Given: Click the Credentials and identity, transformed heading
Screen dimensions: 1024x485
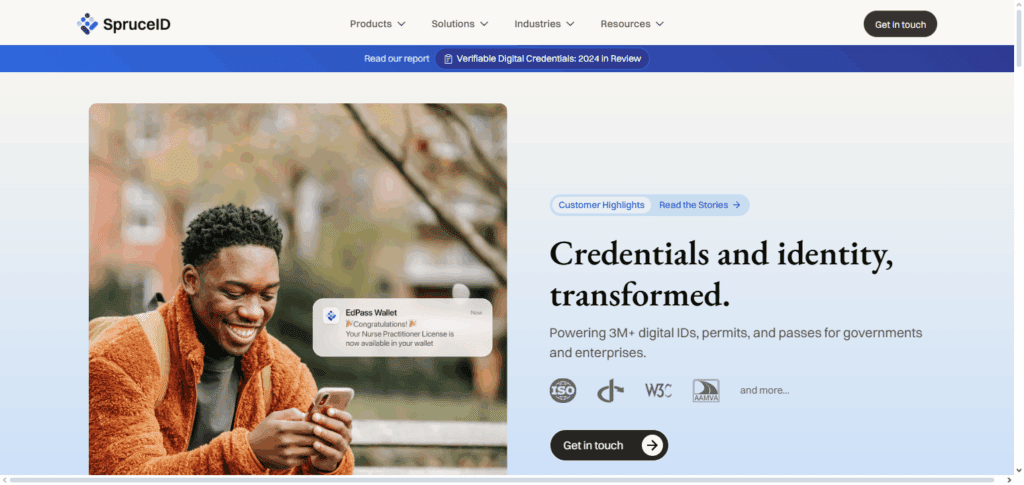Looking at the screenshot, I should coord(721,275).
